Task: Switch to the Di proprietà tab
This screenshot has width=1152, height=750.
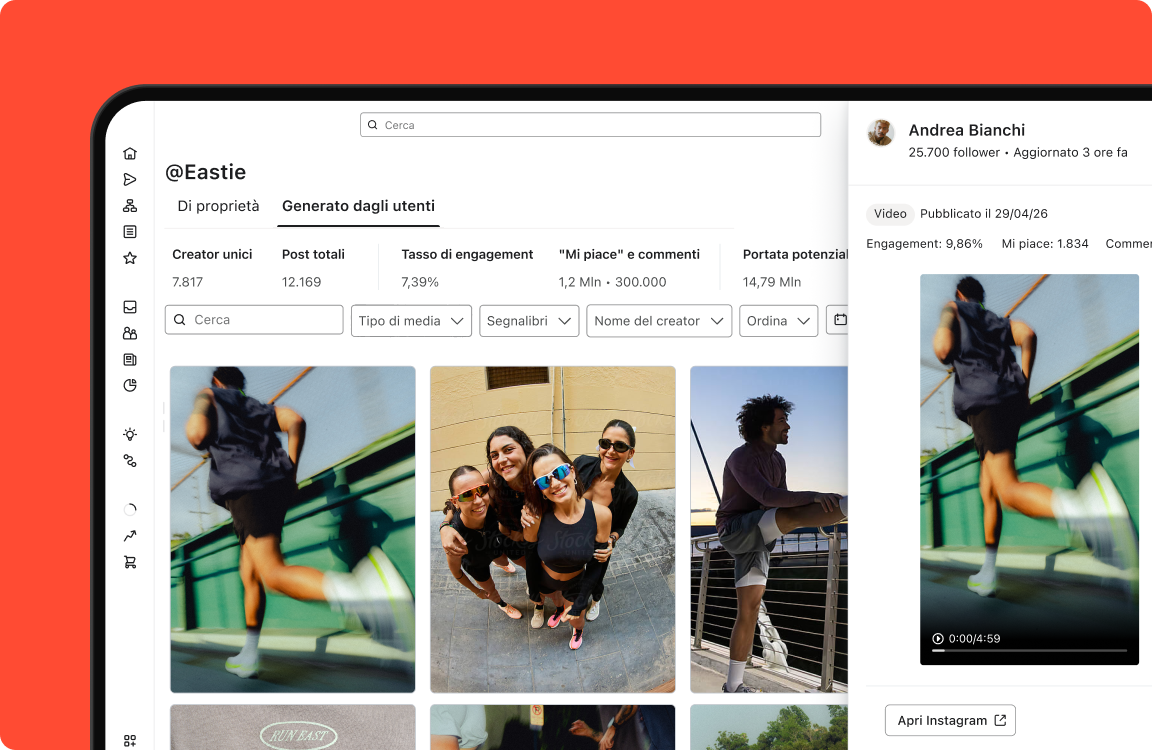Action: coord(218,206)
